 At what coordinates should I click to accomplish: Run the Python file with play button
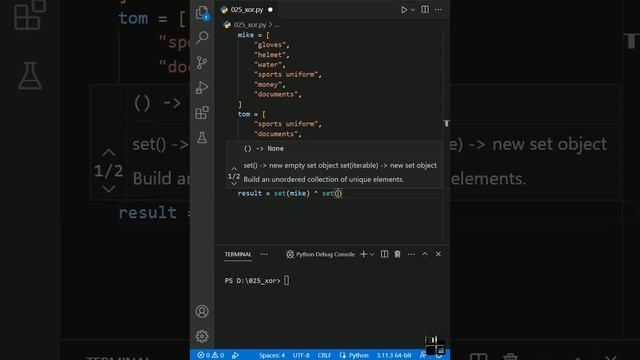(404, 9)
